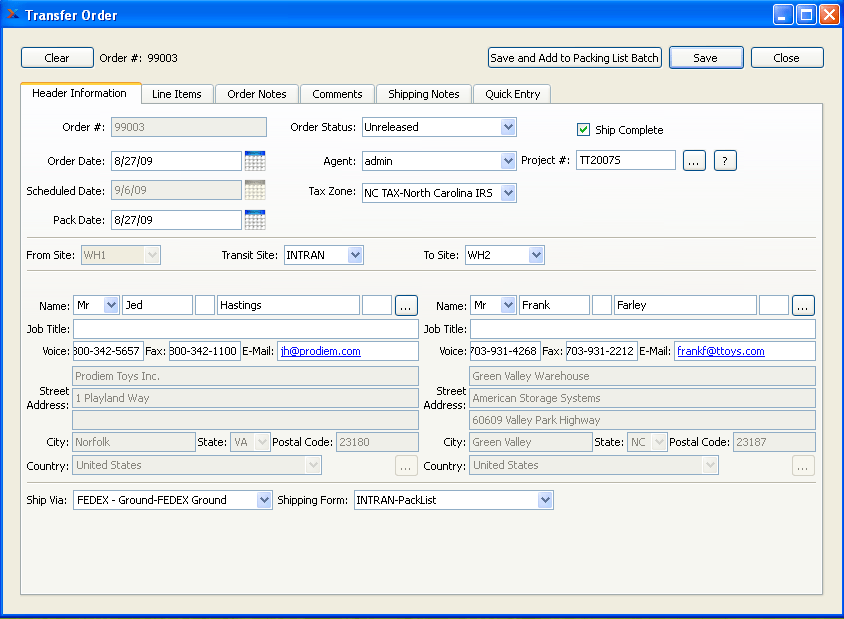Open the Transit Site INTRAN dropdown
The height and width of the screenshot is (619, 844).
(355, 255)
